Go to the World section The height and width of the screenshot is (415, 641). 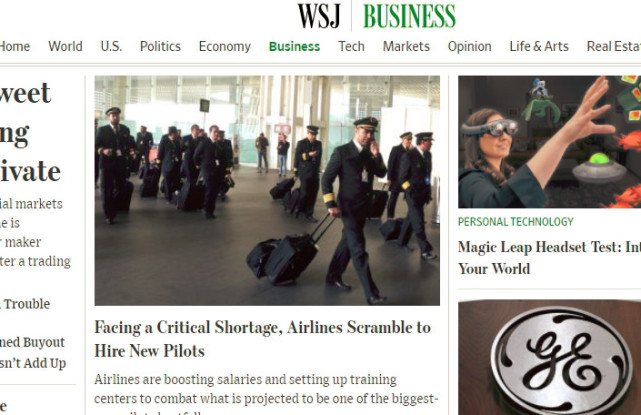[x=65, y=46]
